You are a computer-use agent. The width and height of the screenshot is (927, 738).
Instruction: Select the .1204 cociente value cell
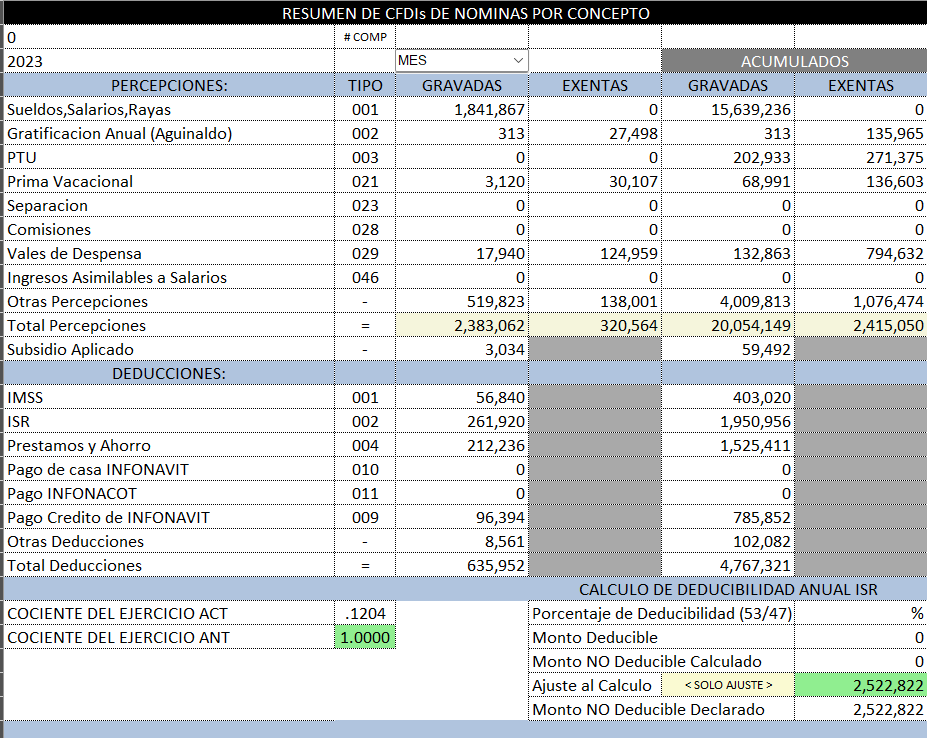coord(365,613)
